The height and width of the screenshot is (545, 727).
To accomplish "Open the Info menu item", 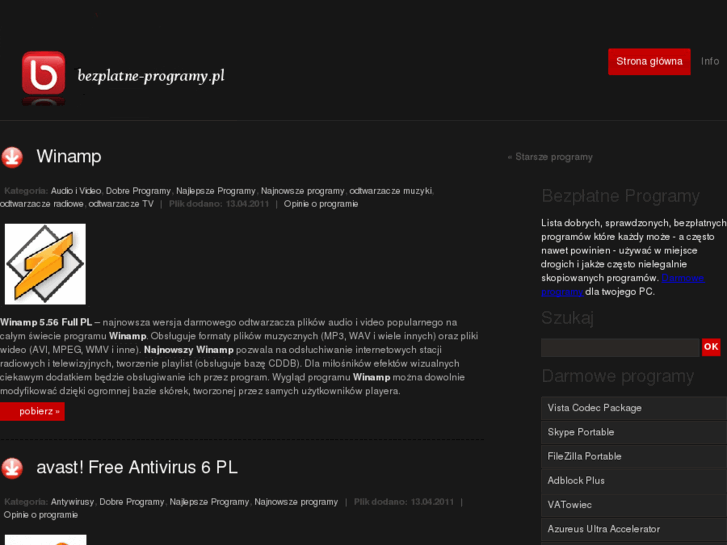I will (710, 61).
